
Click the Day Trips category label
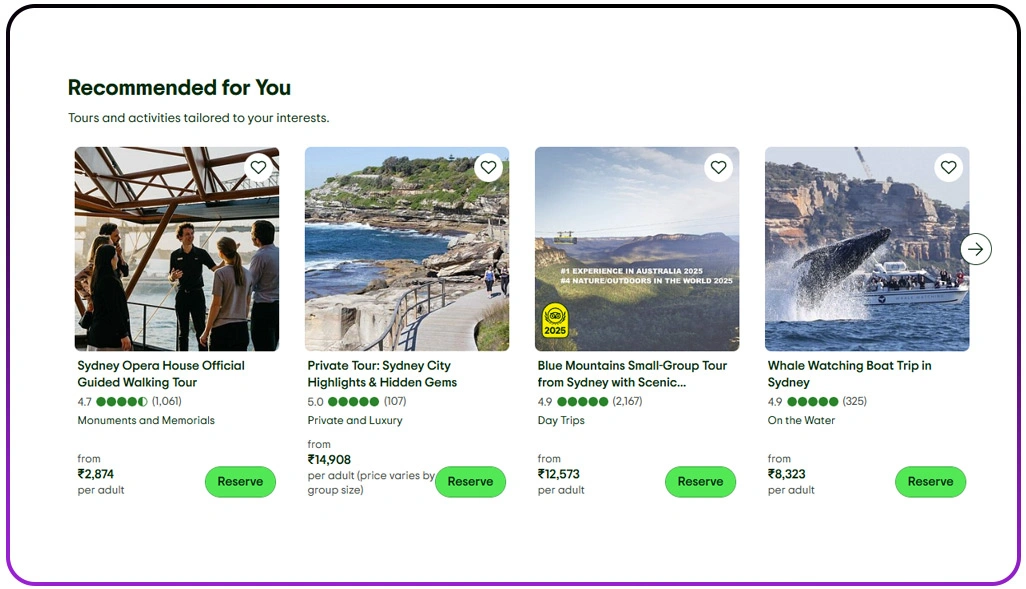(x=559, y=420)
